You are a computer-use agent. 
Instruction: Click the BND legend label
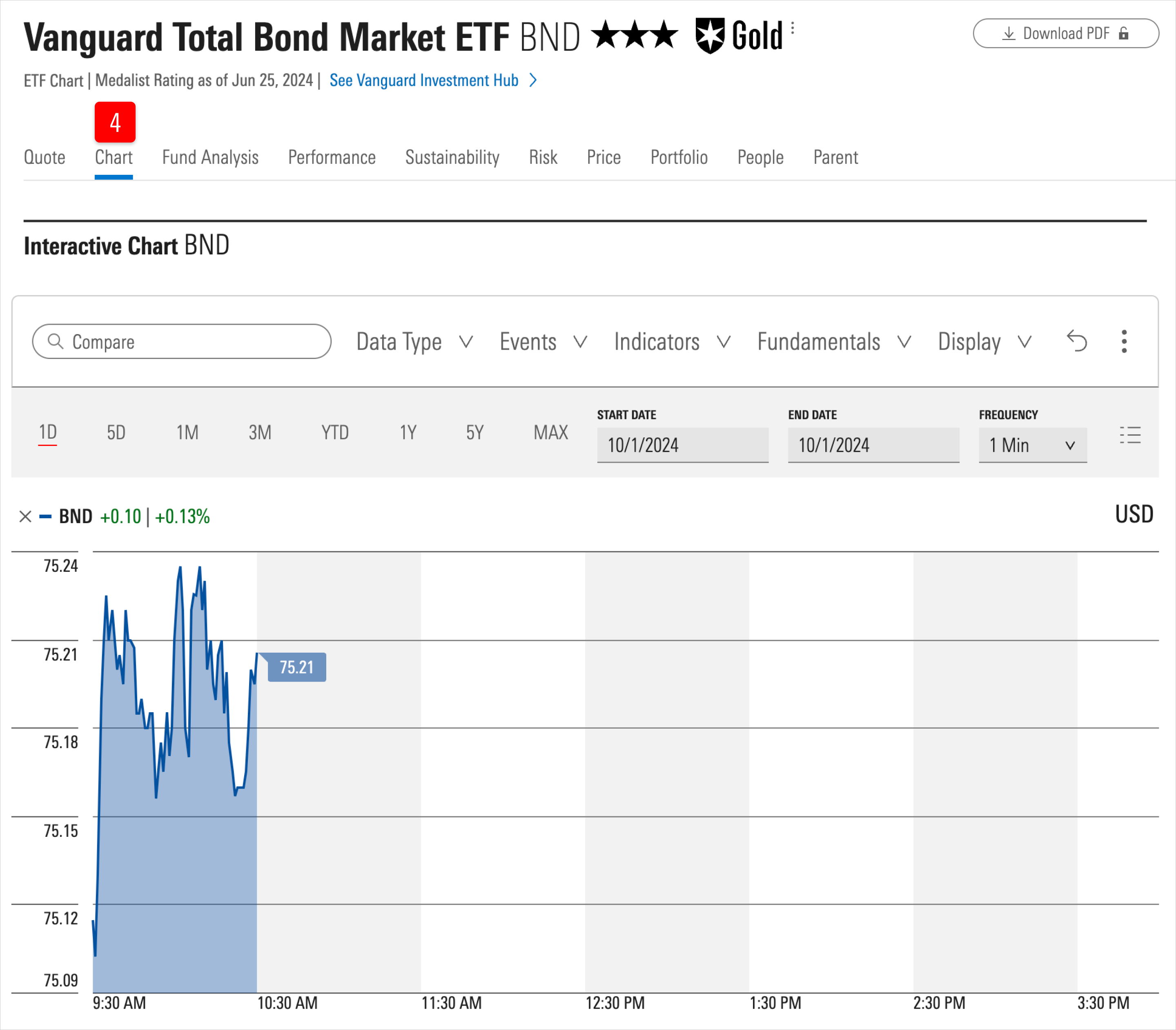pos(76,516)
